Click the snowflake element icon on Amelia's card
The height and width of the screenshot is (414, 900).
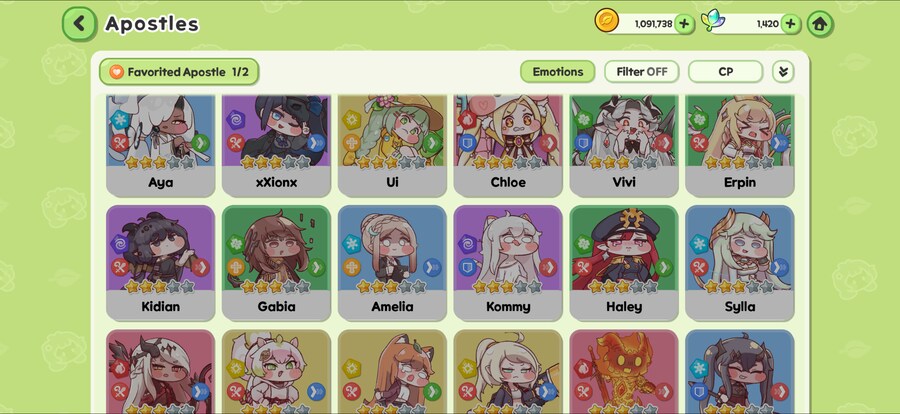pyautogui.click(x=351, y=243)
